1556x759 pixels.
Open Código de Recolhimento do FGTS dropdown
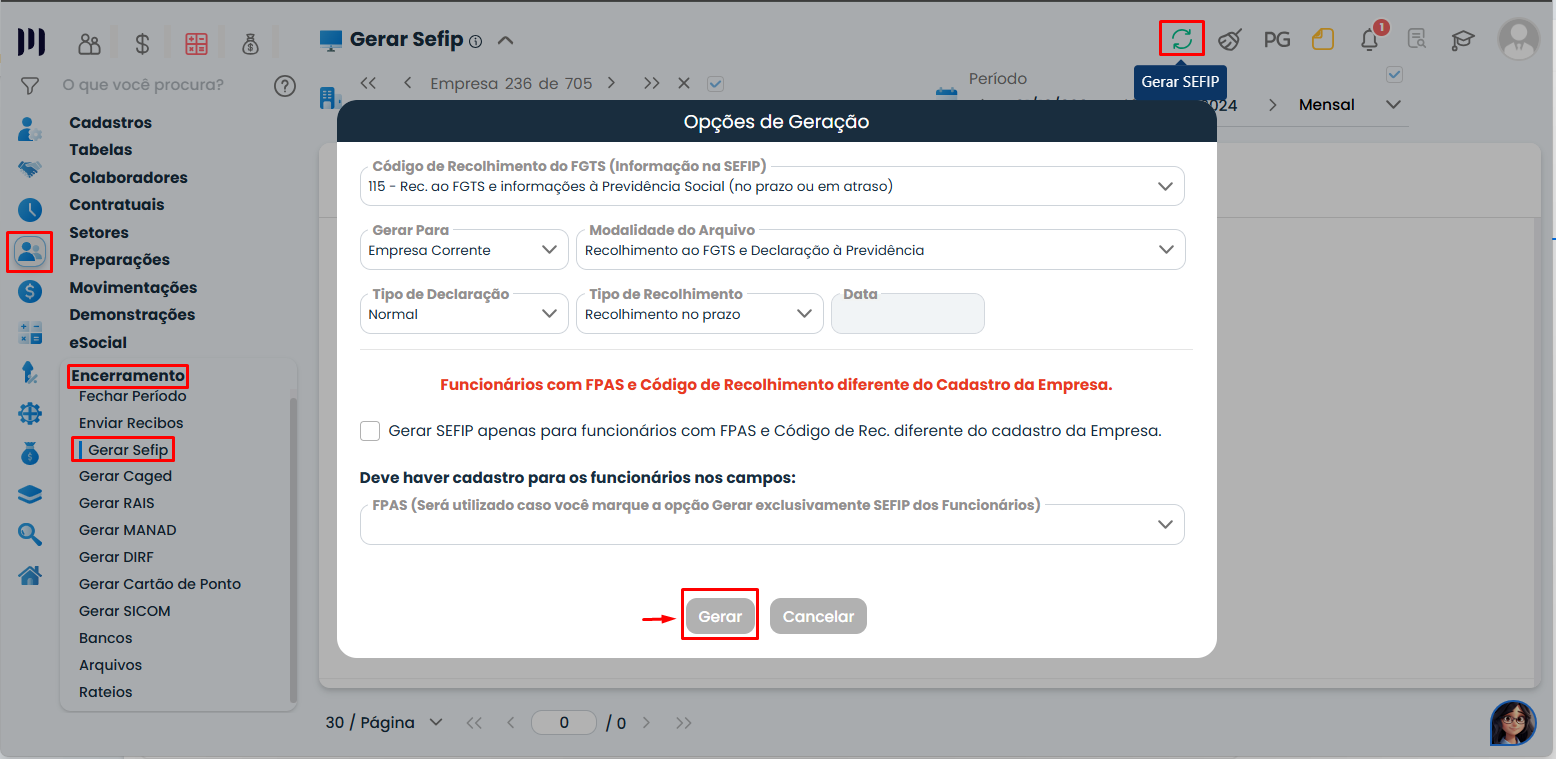click(772, 186)
